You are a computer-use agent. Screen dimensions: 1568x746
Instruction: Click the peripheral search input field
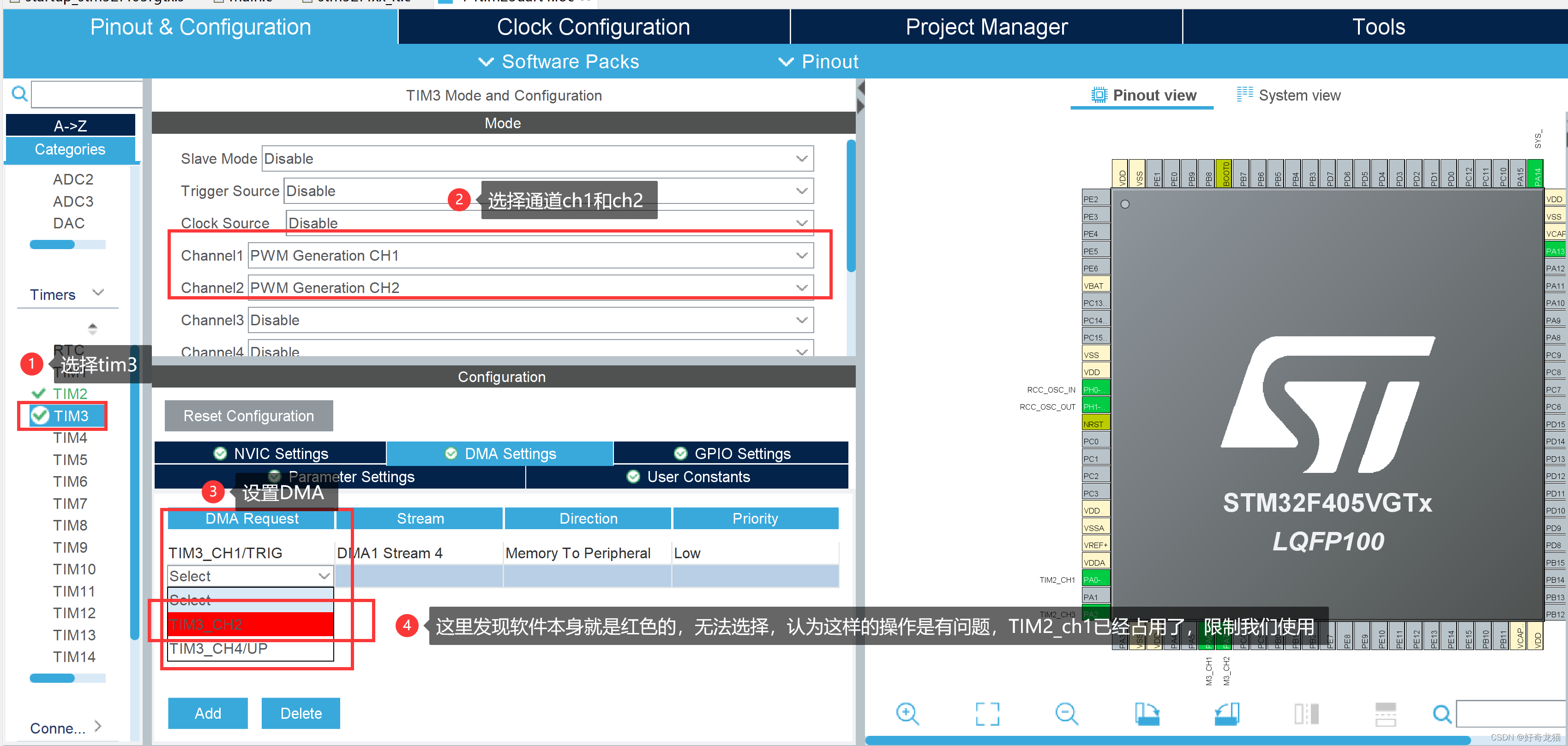(86, 94)
